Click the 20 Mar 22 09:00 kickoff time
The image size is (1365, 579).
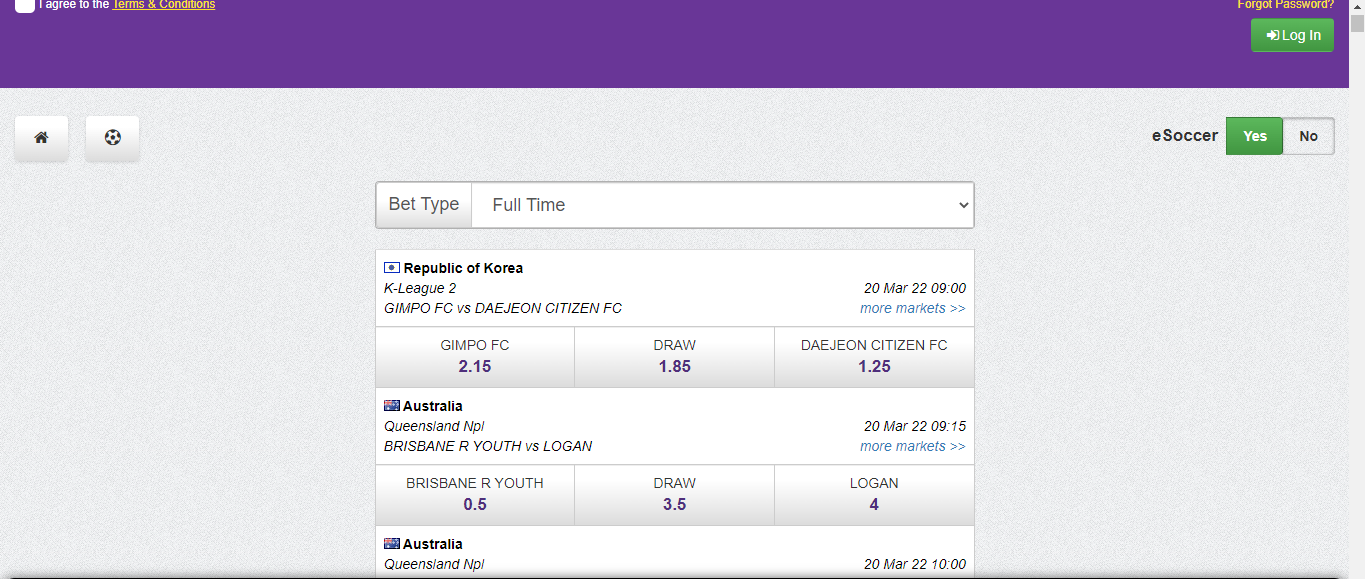[x=915, y=288]
